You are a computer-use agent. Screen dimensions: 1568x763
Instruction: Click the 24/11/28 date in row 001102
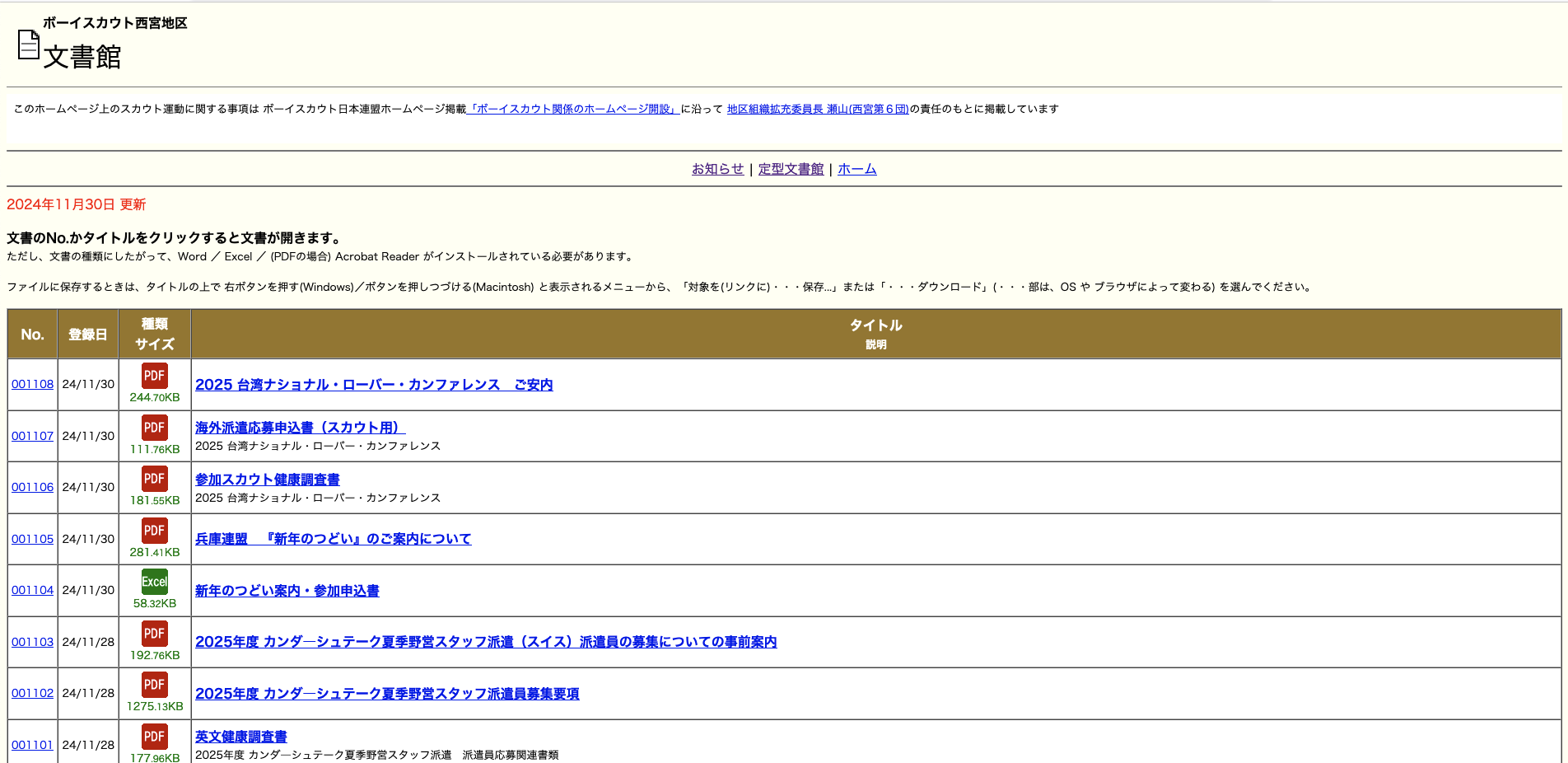click(x=88, y=693)
